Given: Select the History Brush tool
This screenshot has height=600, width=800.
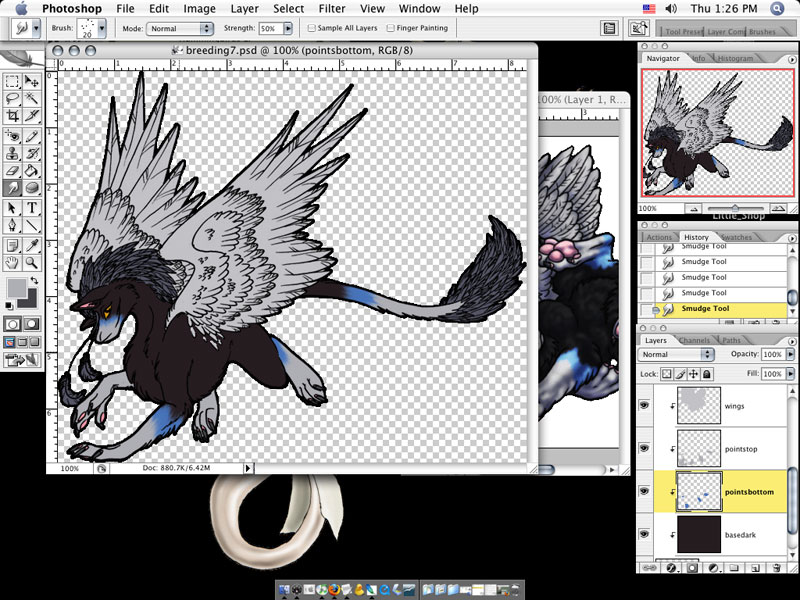Looking at the screenshot, I should (32, 153).
